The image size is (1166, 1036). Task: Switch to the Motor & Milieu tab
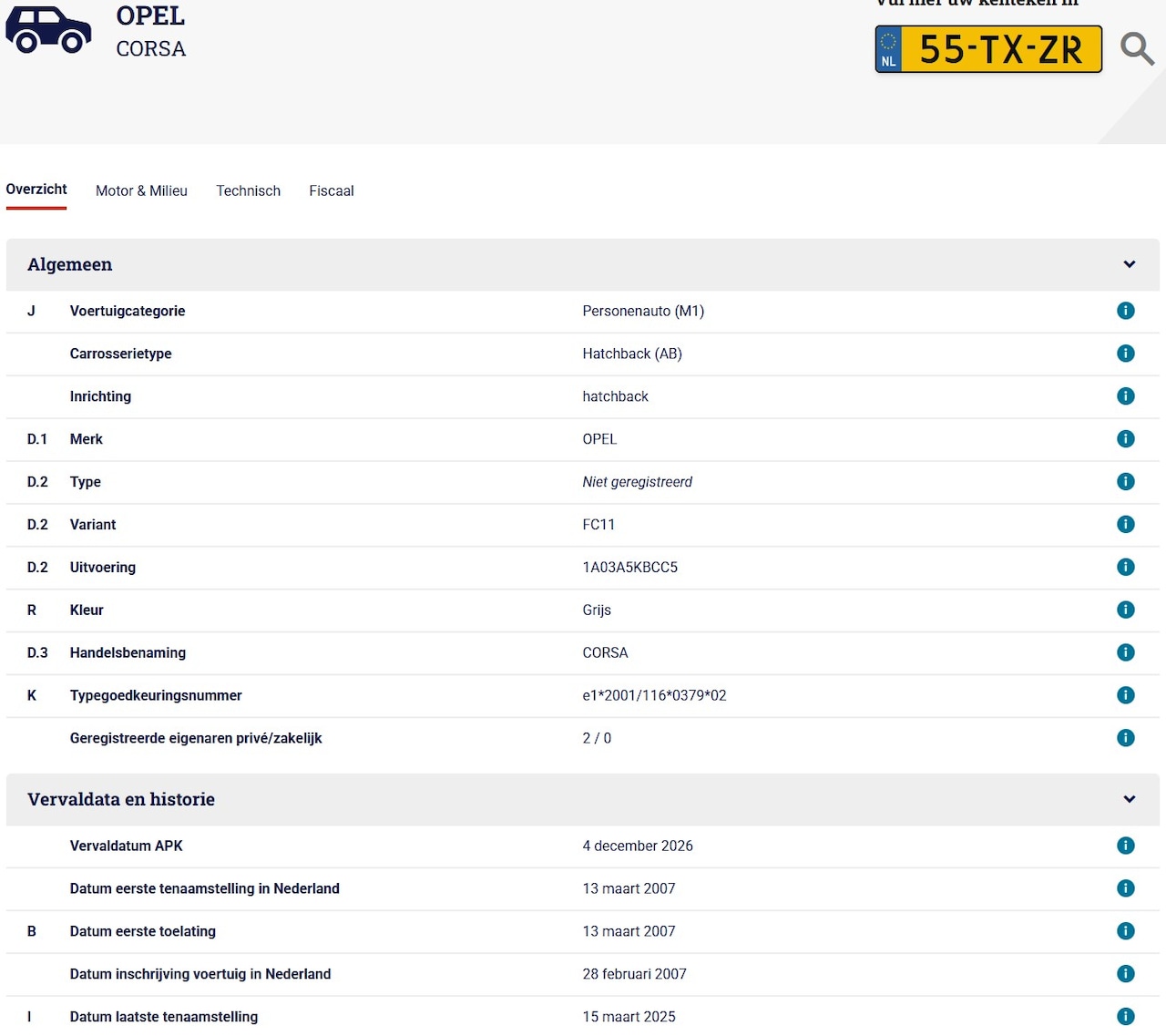click(x=141, y=190)
